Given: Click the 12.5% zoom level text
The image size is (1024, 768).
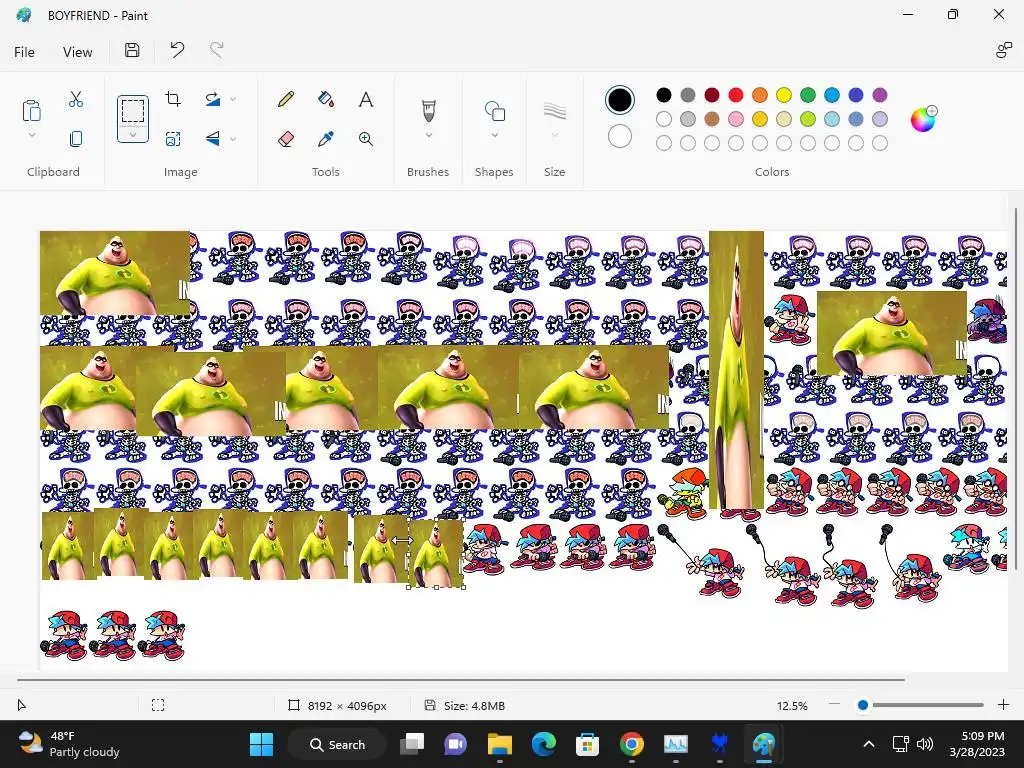Looking at the screenshot, I should point(792,705).
